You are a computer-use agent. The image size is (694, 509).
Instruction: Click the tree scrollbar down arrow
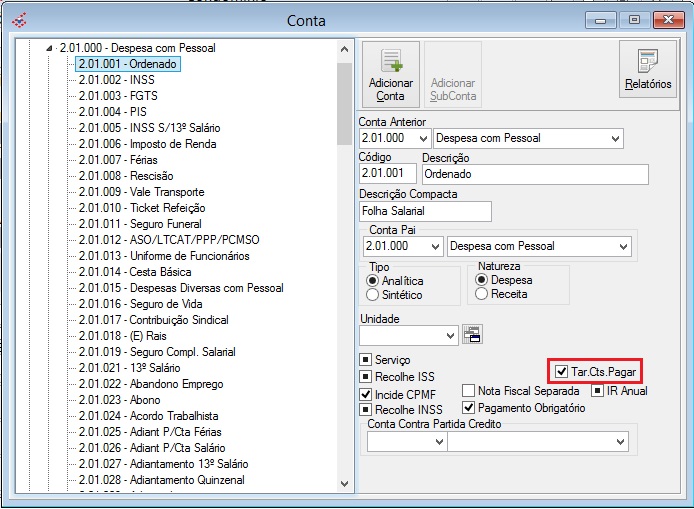[x=344, y=484]
